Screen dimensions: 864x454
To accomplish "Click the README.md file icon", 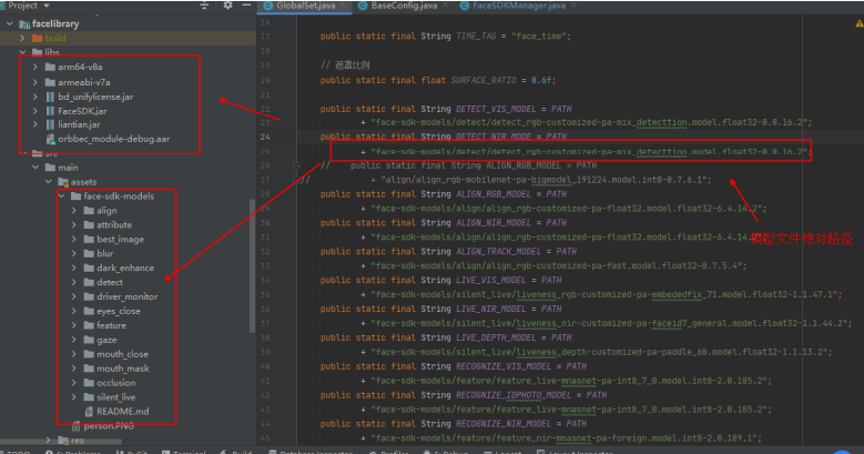I will pos(89,411).
